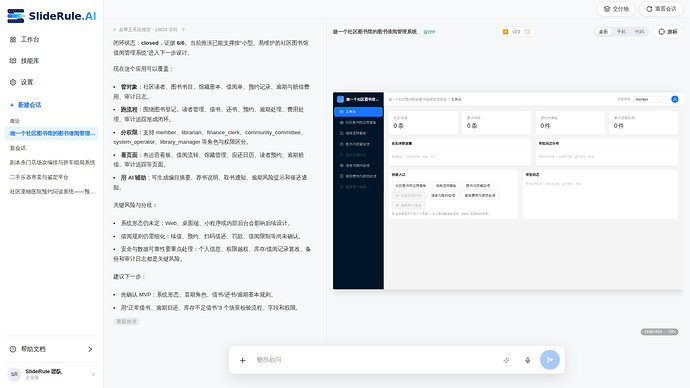This screenshot has width=690, height=388.
Task: Open the 交付物 deliverables button
Action: tap(616, 9)
